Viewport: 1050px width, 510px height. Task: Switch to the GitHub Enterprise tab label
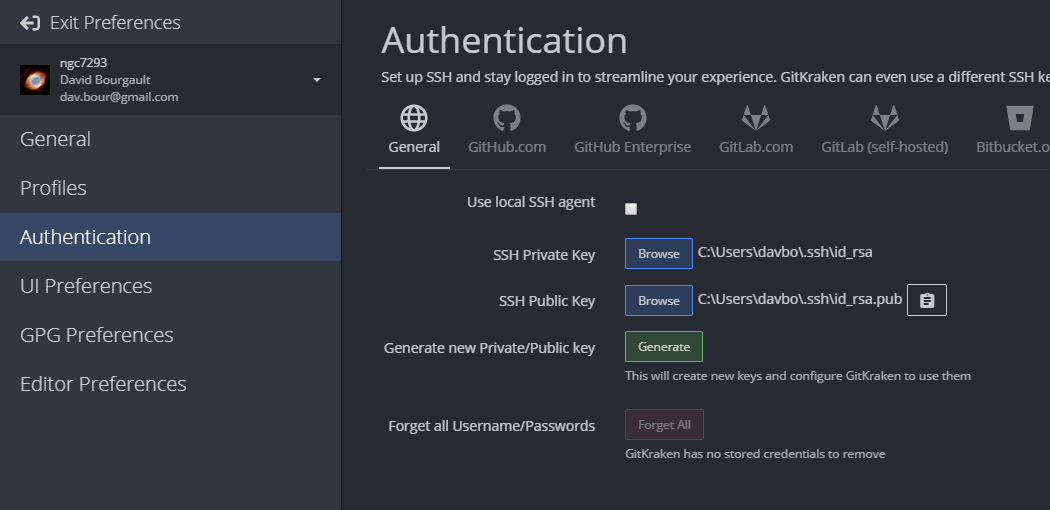(x=633, y=147)
